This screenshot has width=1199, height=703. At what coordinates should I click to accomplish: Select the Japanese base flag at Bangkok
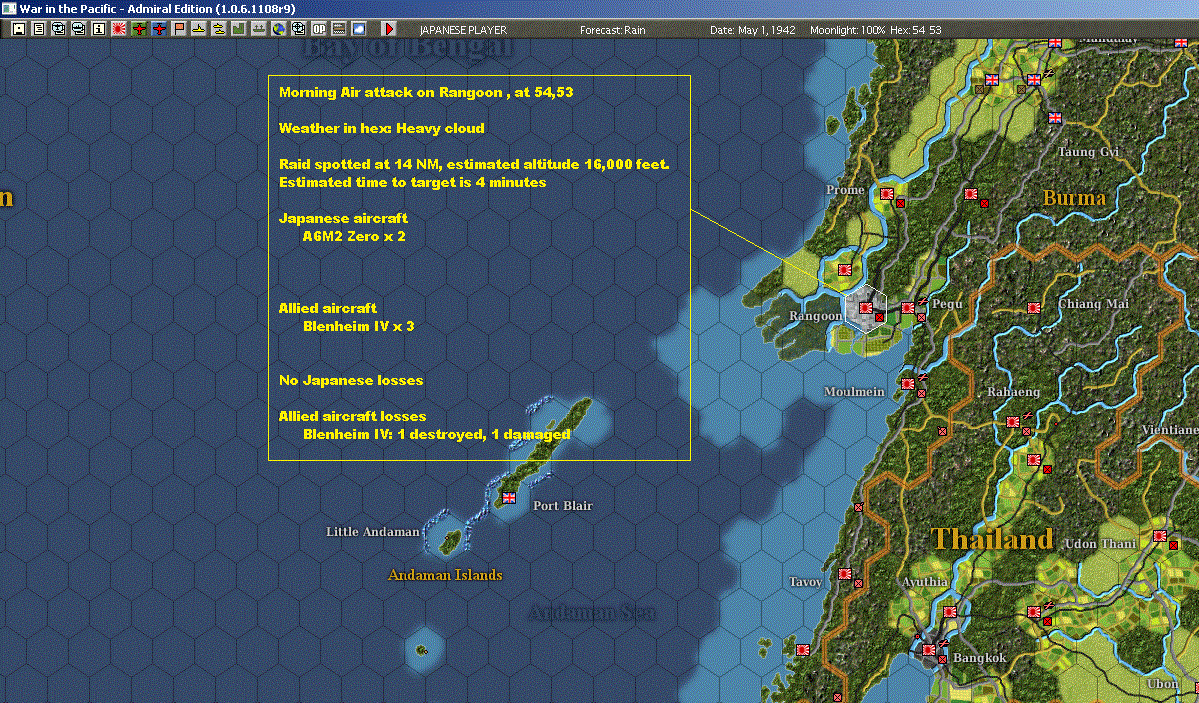(x=929, y=649)
